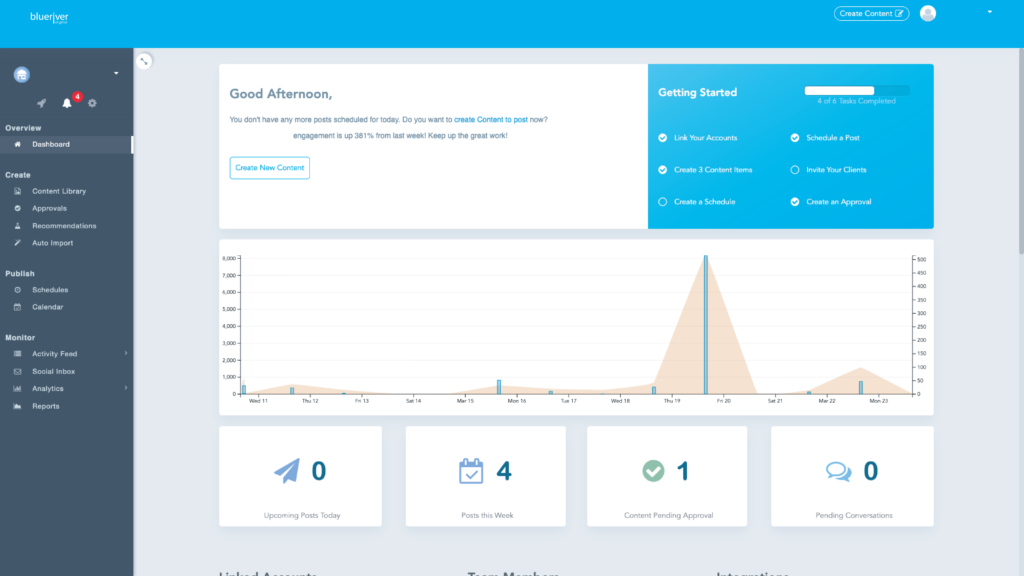Click the Getting Started progress bar

click(x=857, y=90)
